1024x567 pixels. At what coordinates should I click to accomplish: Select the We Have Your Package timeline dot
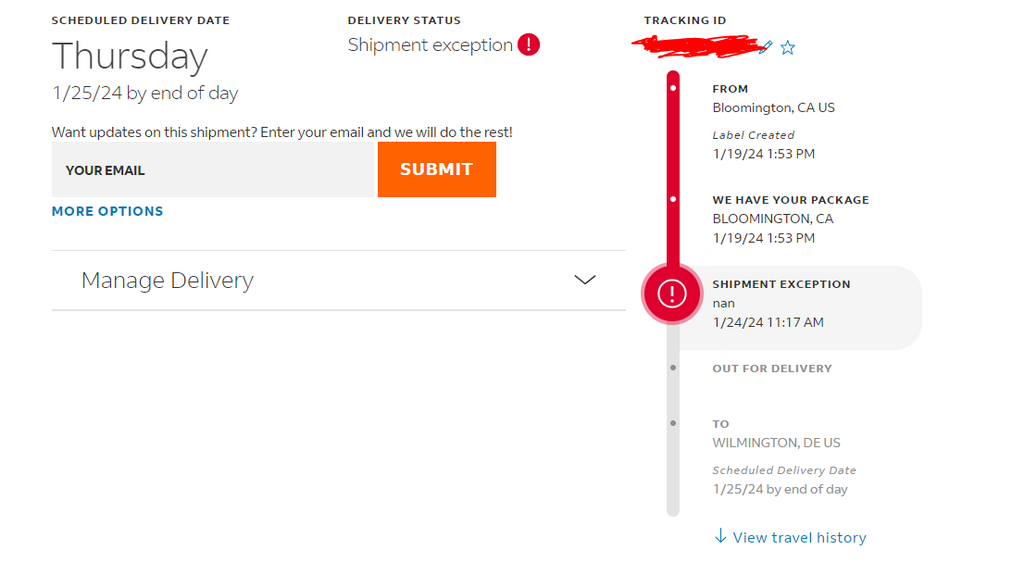point(673,199)
